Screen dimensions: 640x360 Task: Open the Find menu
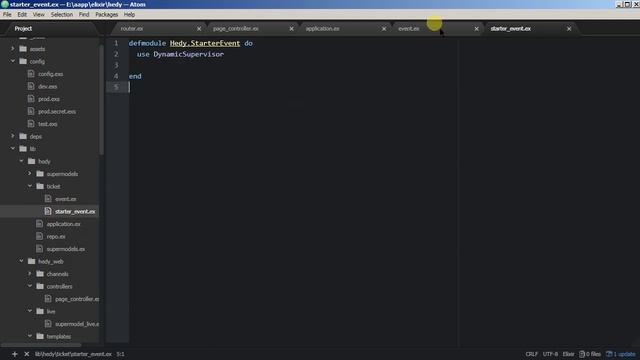point(84,14)
